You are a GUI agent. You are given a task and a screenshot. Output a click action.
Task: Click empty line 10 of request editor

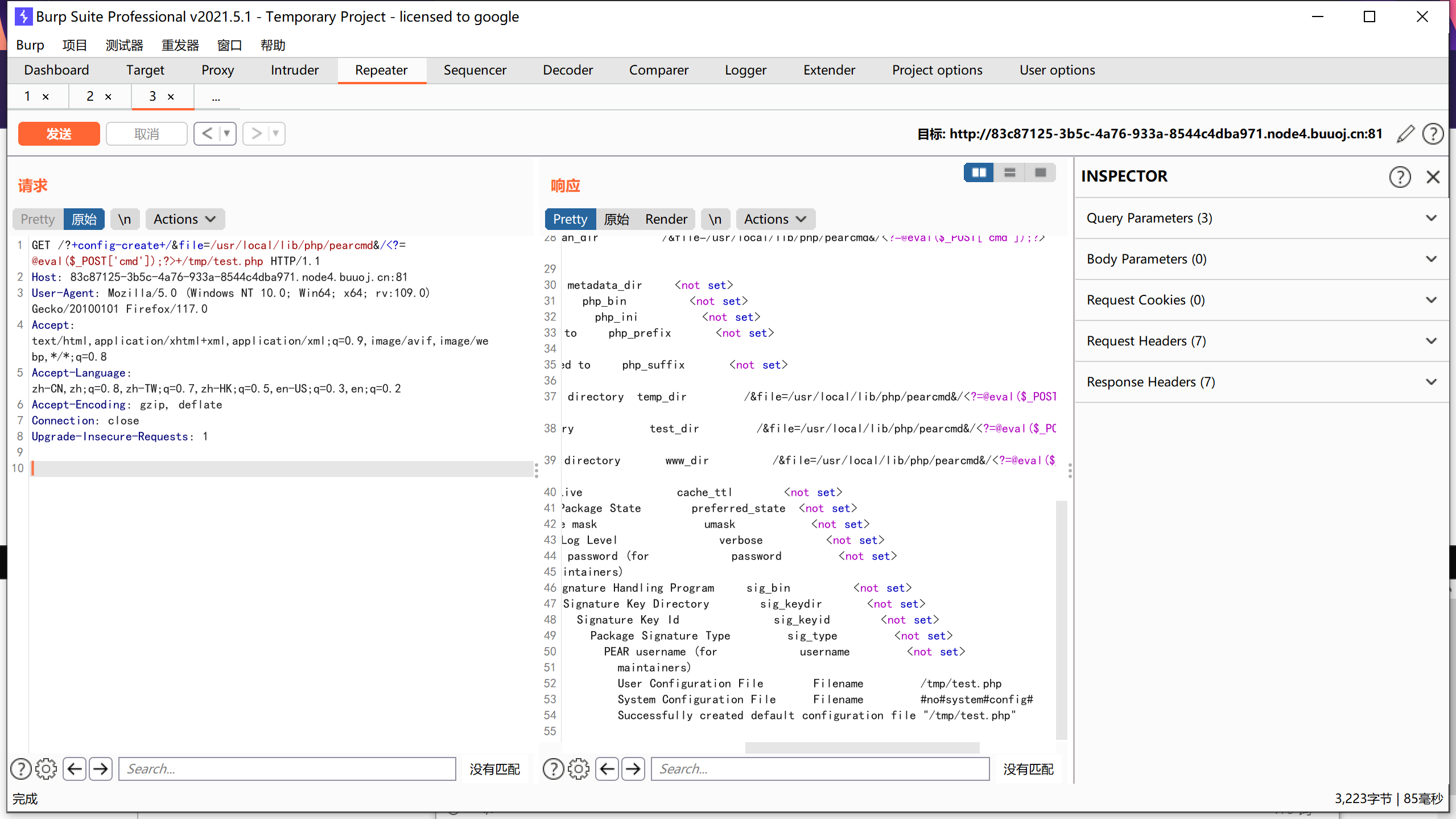[x=282, y=468]
